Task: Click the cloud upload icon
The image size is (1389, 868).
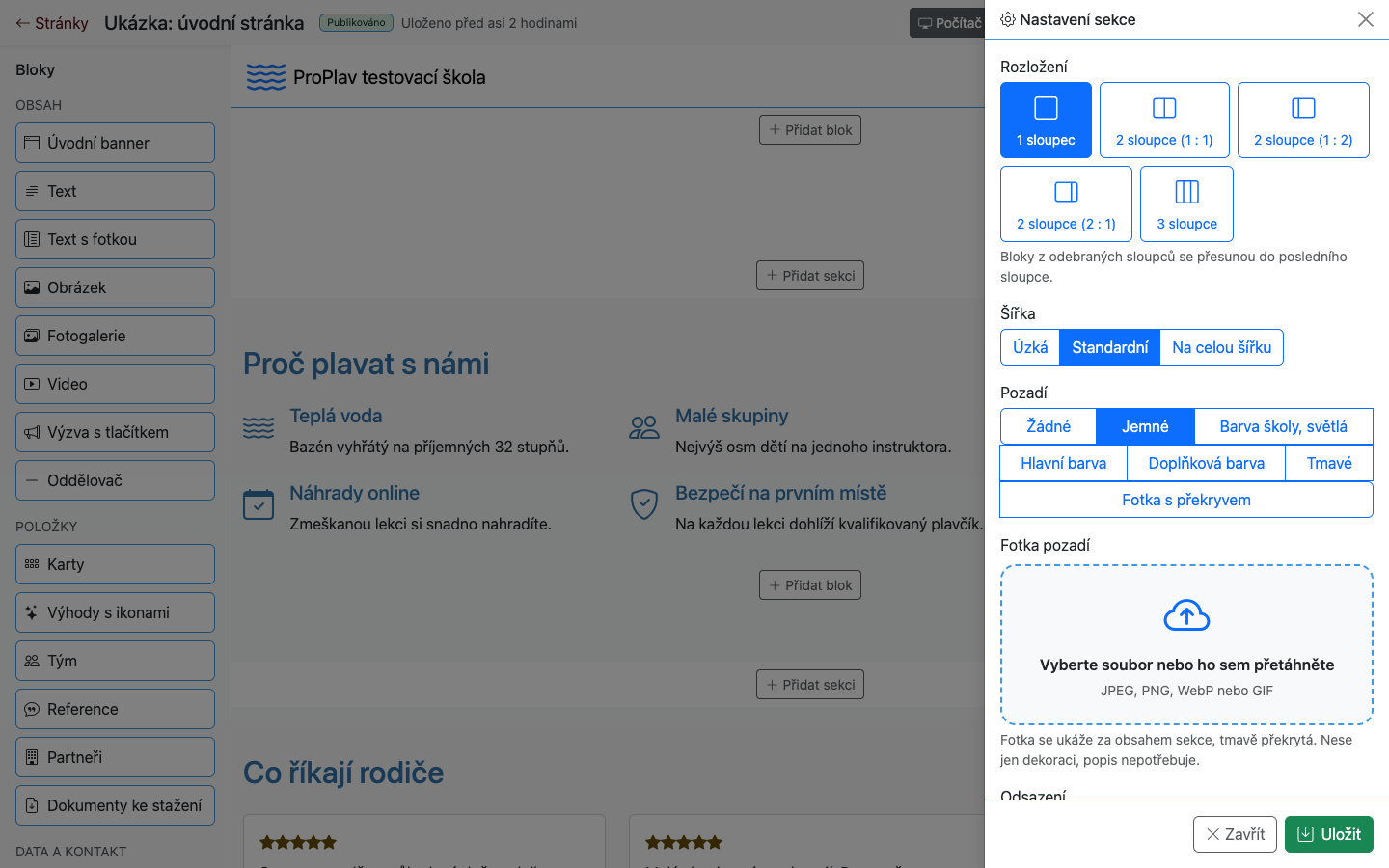Action: click(1186, 615)
